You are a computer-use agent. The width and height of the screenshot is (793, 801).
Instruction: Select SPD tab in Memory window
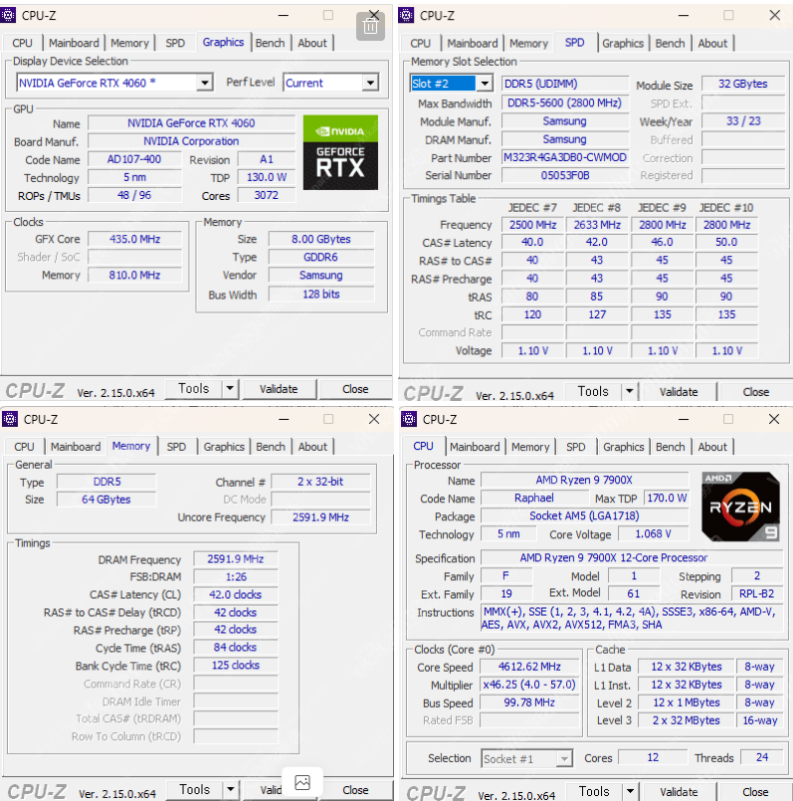tap(176, 446)
